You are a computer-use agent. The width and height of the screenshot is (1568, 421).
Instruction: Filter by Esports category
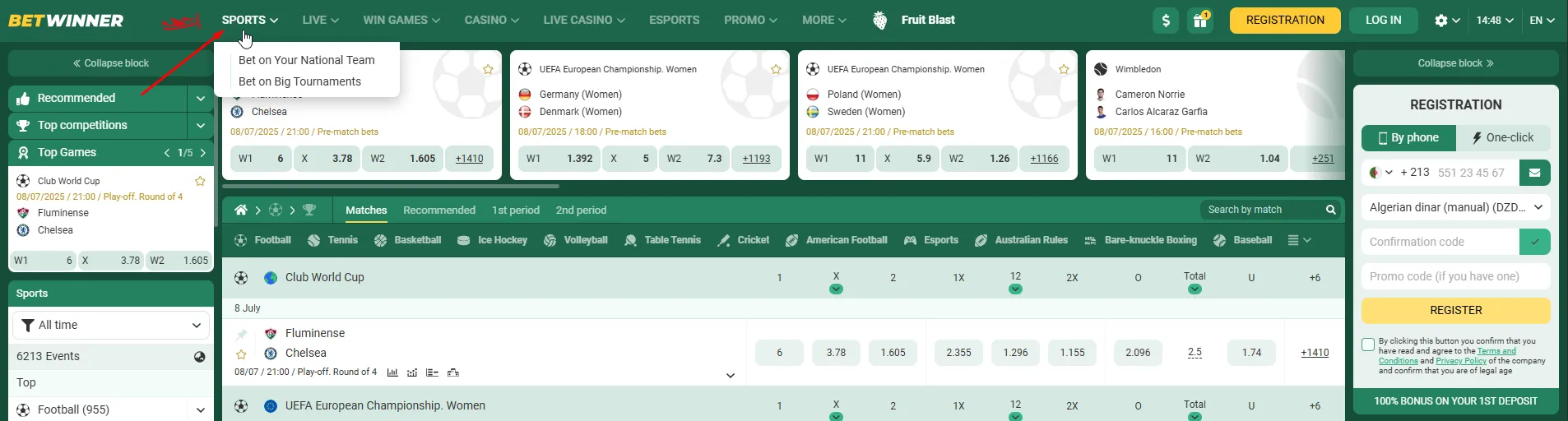930,240
